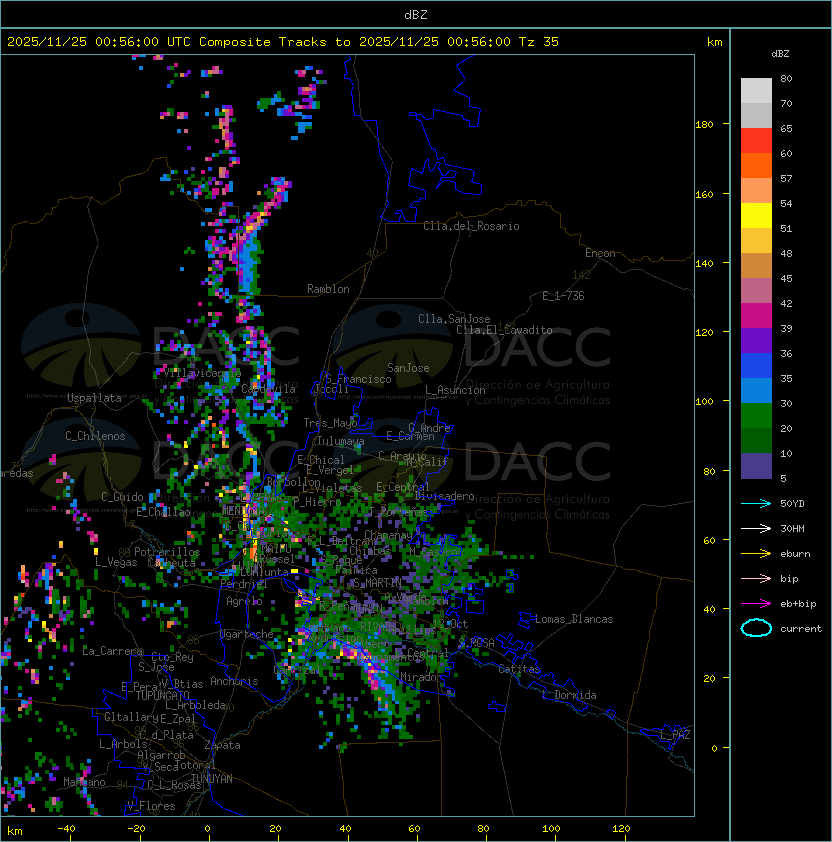Viewport: 832px width, 842px height.
Task: Click the yellow eburn arrow legend icon
Action: [756, 554]
